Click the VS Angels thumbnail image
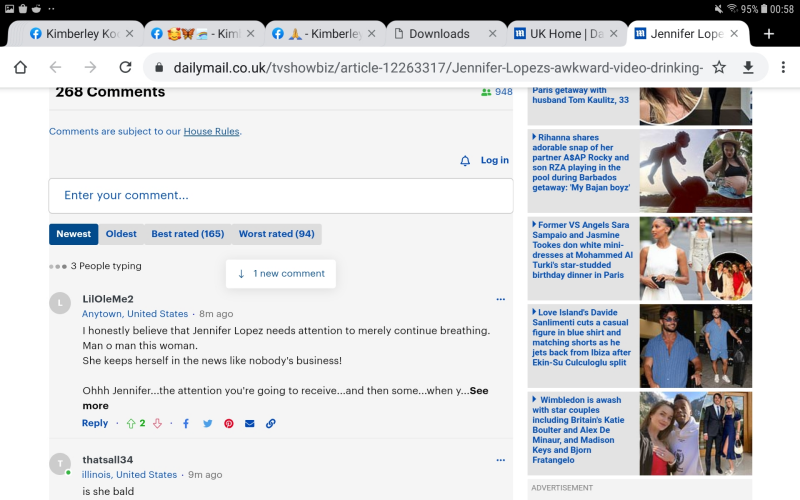 [x=696, y=259]
